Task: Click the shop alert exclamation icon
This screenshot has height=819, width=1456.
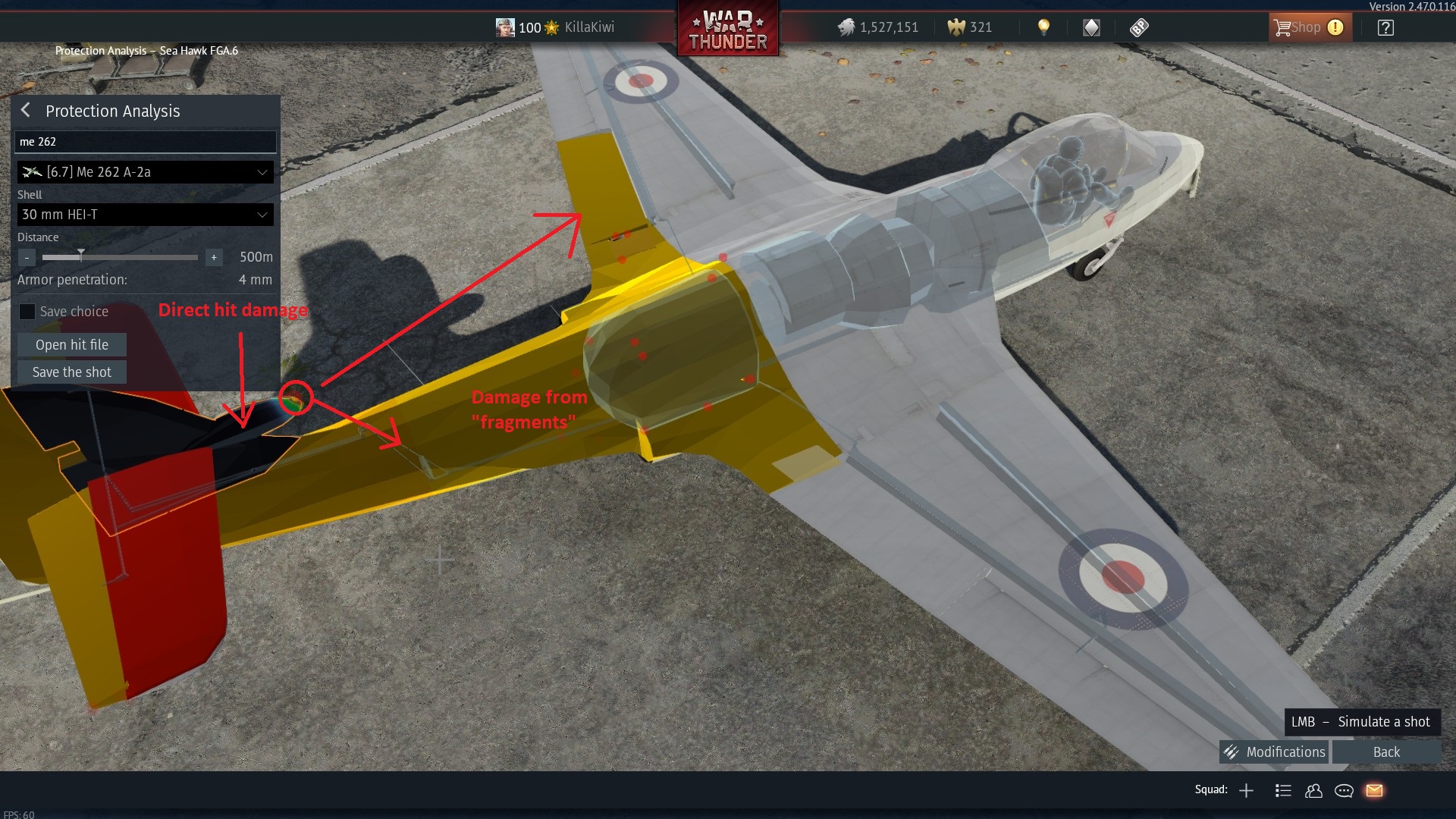Action: [x=1335, y=27]
